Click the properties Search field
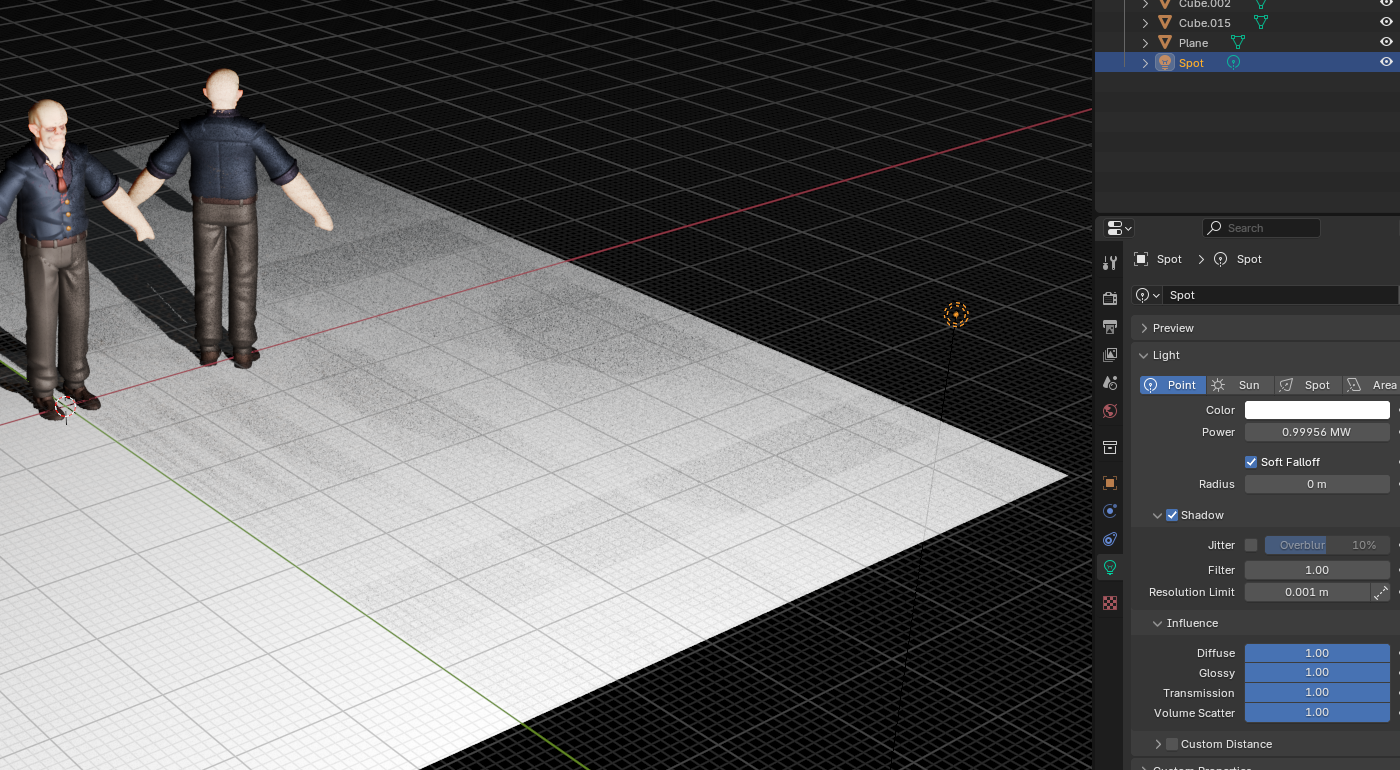This screenshot has height=770, width=1400. (x=1261, y=228)
